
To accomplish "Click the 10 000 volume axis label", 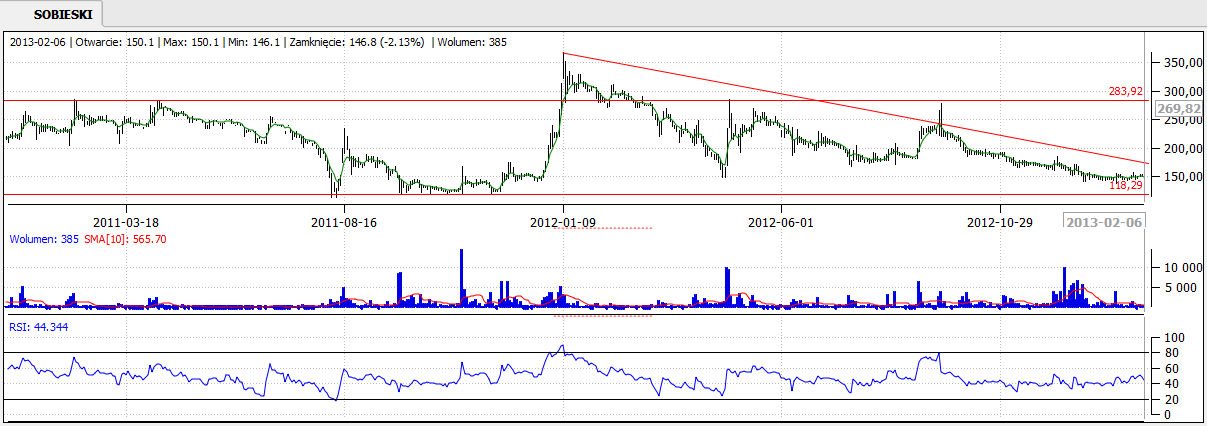I will 1182,267.
